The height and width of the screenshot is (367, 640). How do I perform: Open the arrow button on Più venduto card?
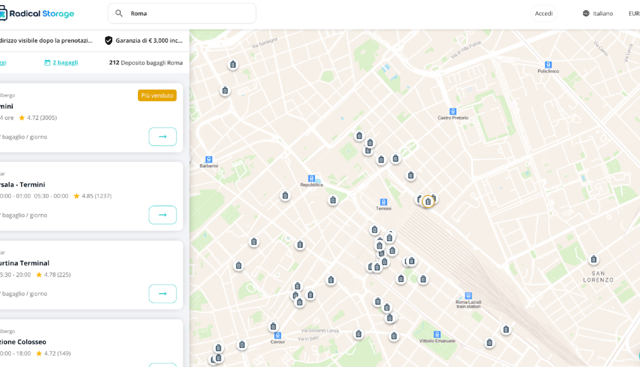click(162, 136)
